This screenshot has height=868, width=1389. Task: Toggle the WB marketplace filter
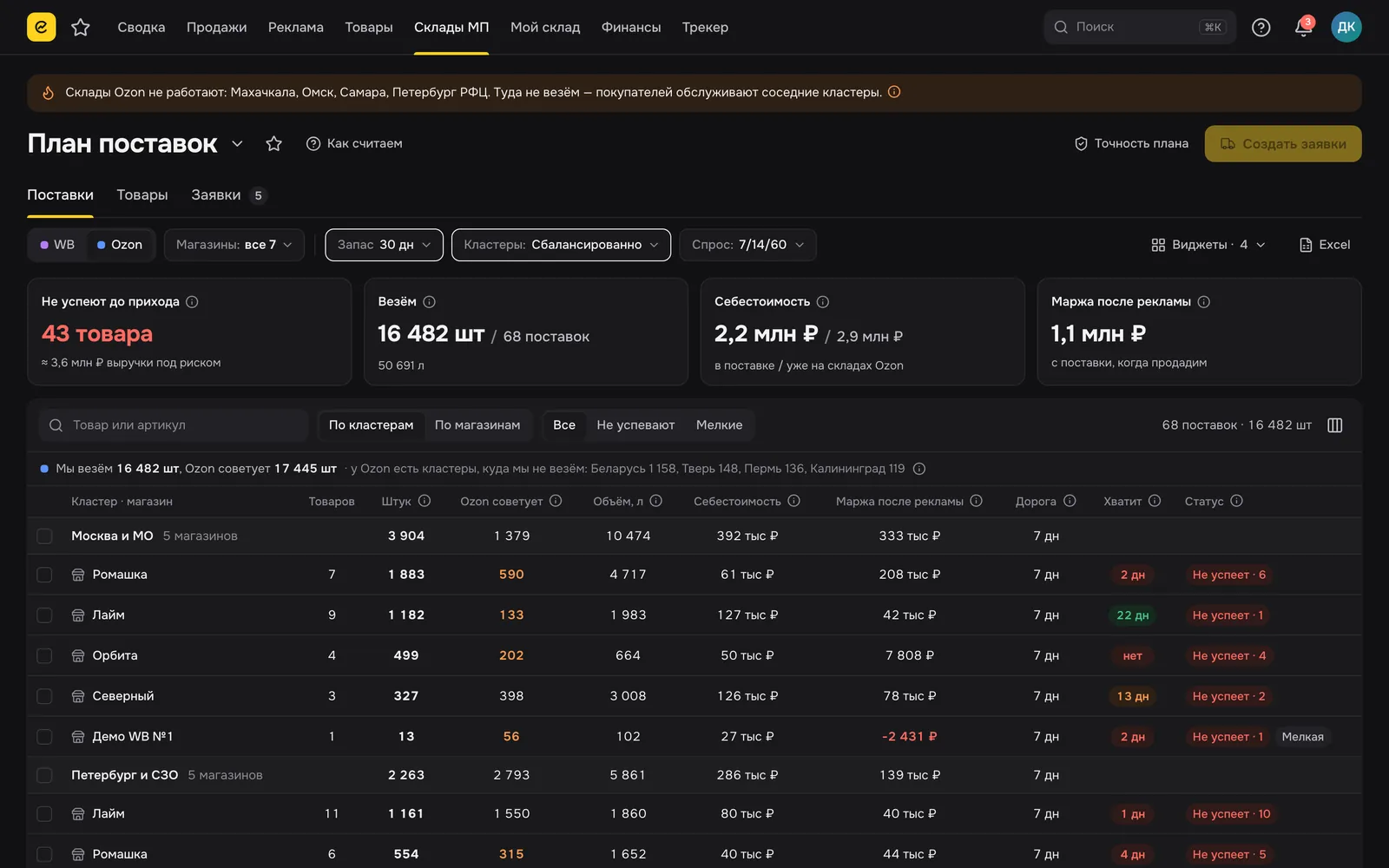tap(57, 245)
